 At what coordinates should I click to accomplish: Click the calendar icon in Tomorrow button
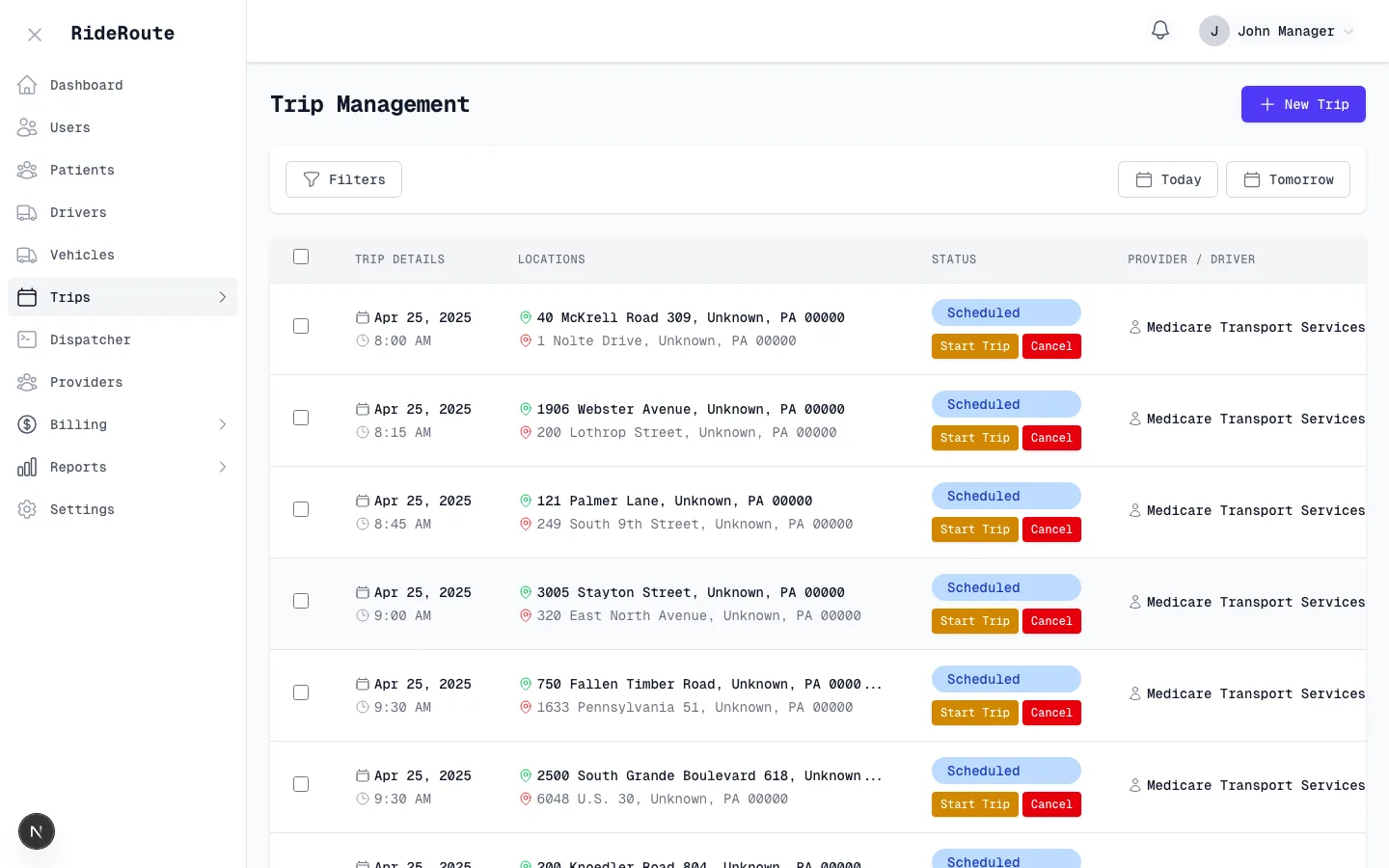1252,179
